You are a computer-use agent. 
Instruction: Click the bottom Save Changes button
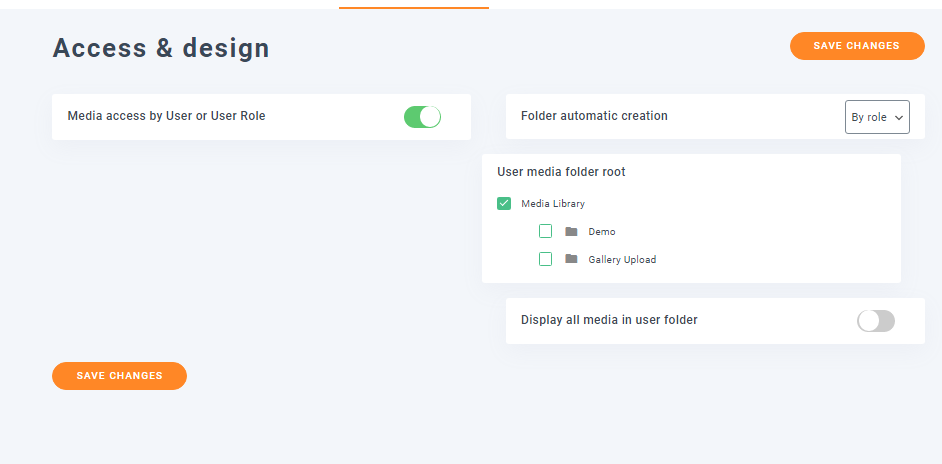pos(120,376)
